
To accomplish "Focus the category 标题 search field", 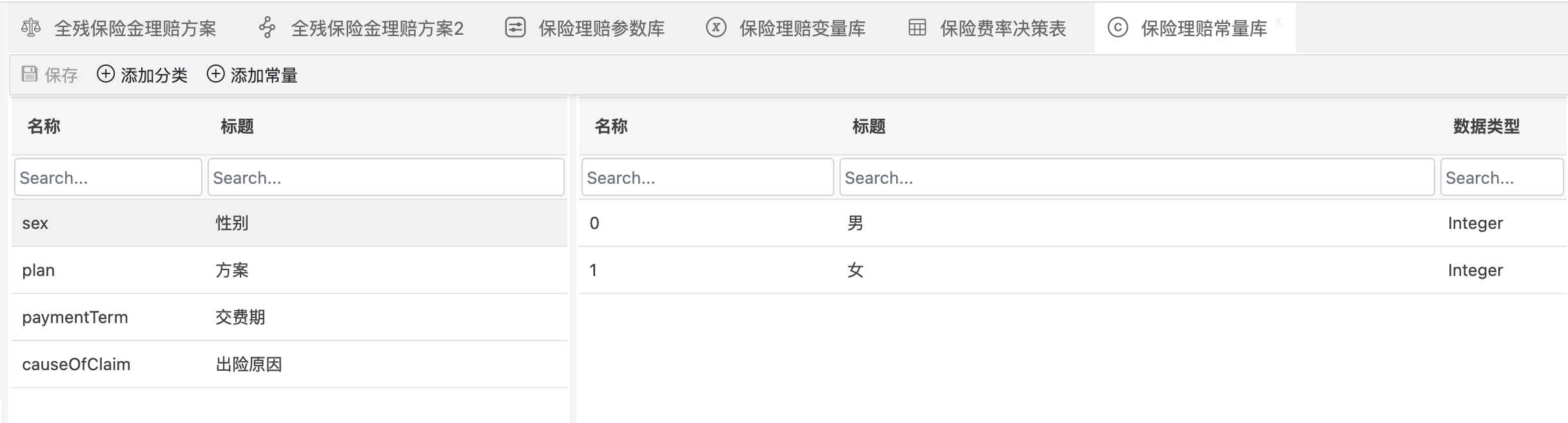I will point(386,177).
